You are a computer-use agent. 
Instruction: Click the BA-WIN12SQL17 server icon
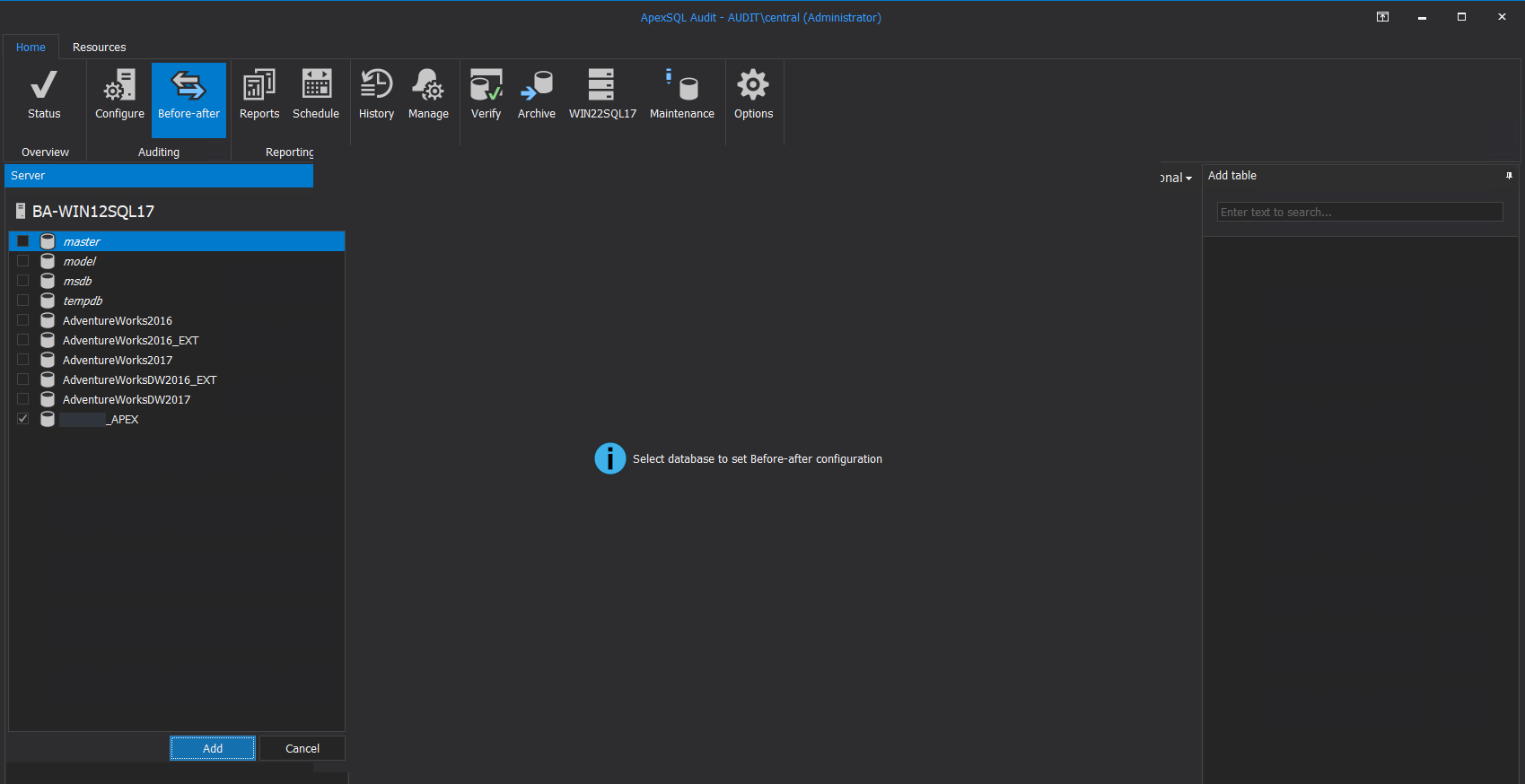(x=21, y=212)
